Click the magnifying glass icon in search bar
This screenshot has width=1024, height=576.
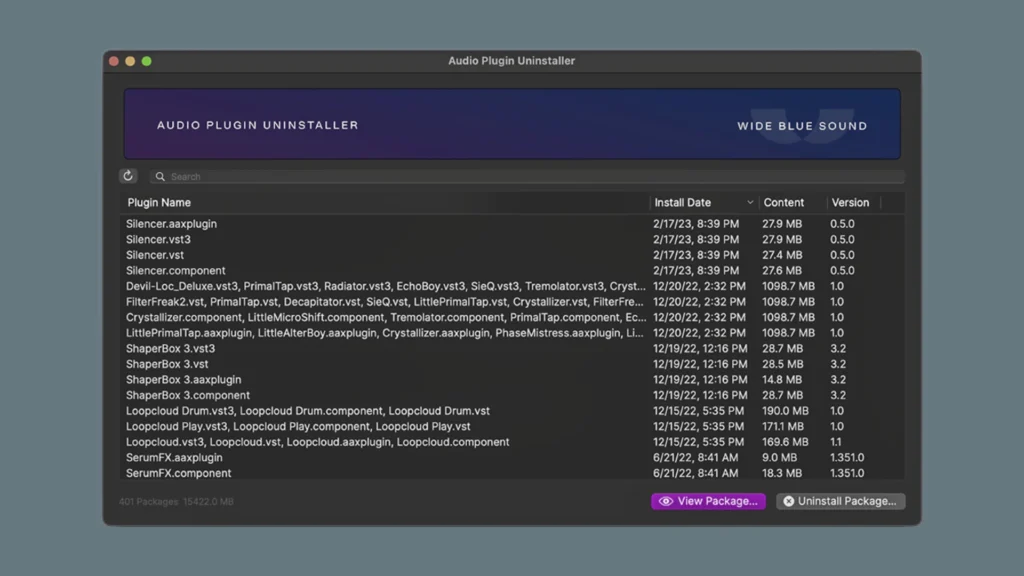click(160, 177)
